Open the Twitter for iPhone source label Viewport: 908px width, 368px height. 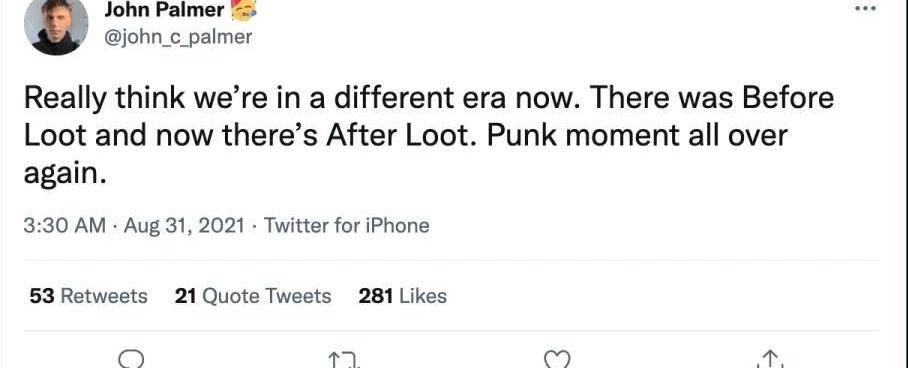347,225
